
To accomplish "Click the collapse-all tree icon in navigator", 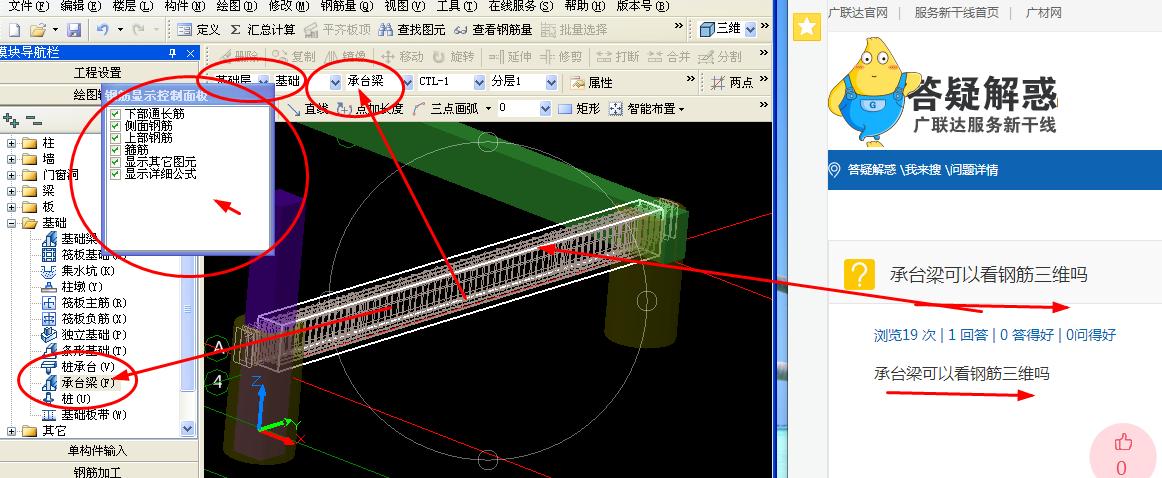I will click(33, 120).
